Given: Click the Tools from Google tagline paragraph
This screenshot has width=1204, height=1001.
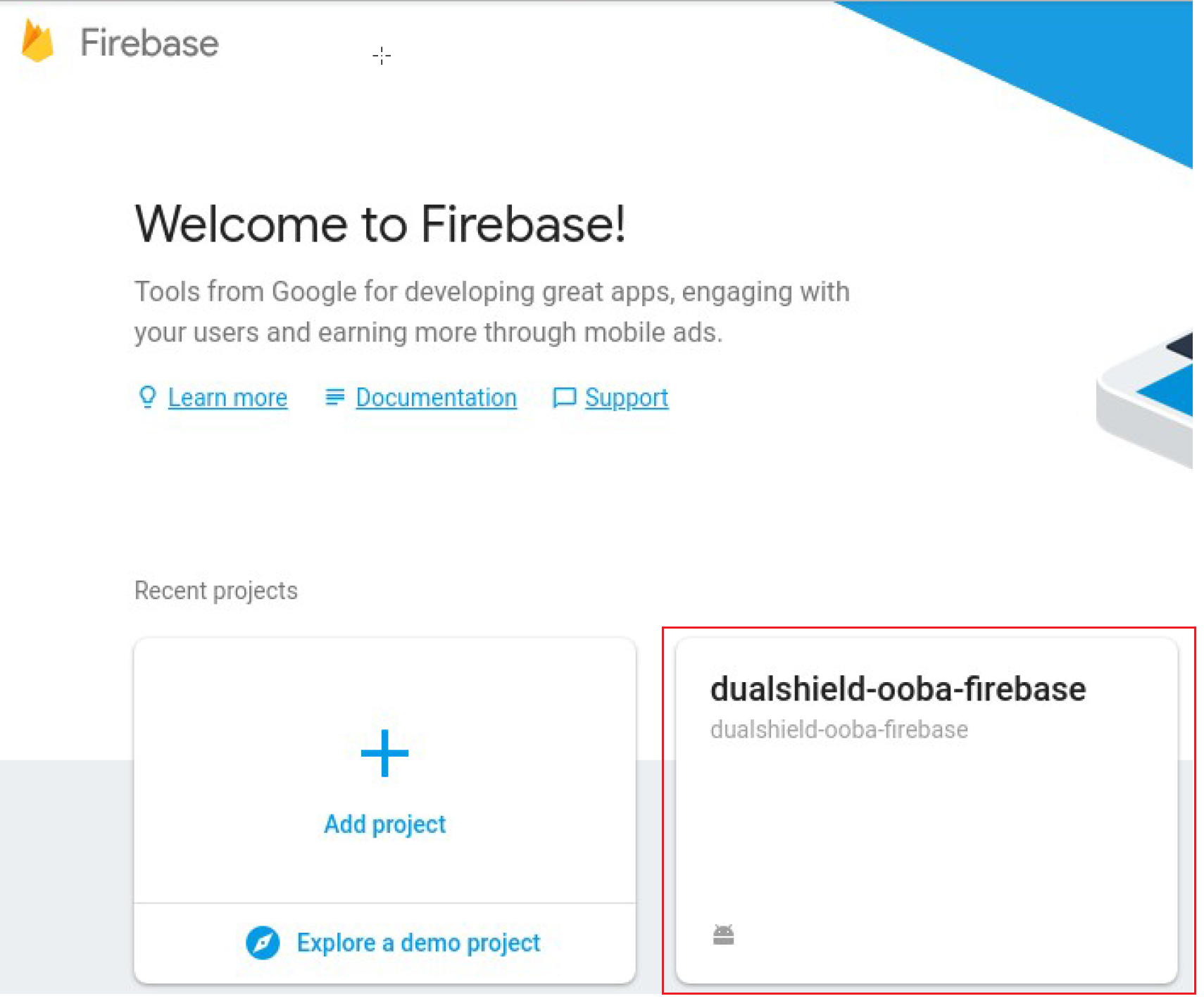Looking at the screenshot, I should 491,312.
